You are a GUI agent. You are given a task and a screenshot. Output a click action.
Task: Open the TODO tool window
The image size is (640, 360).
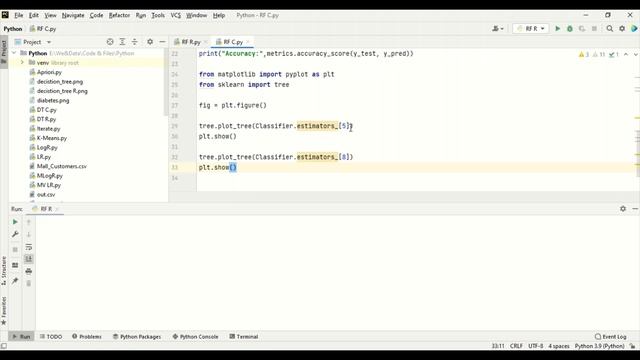[x=51, y=336]
